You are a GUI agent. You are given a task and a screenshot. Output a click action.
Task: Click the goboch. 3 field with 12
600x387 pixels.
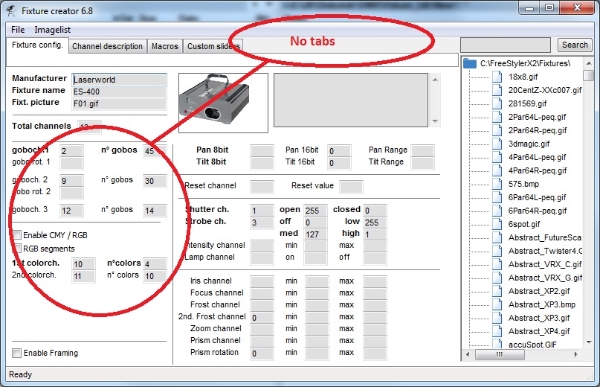click(71, 211)
